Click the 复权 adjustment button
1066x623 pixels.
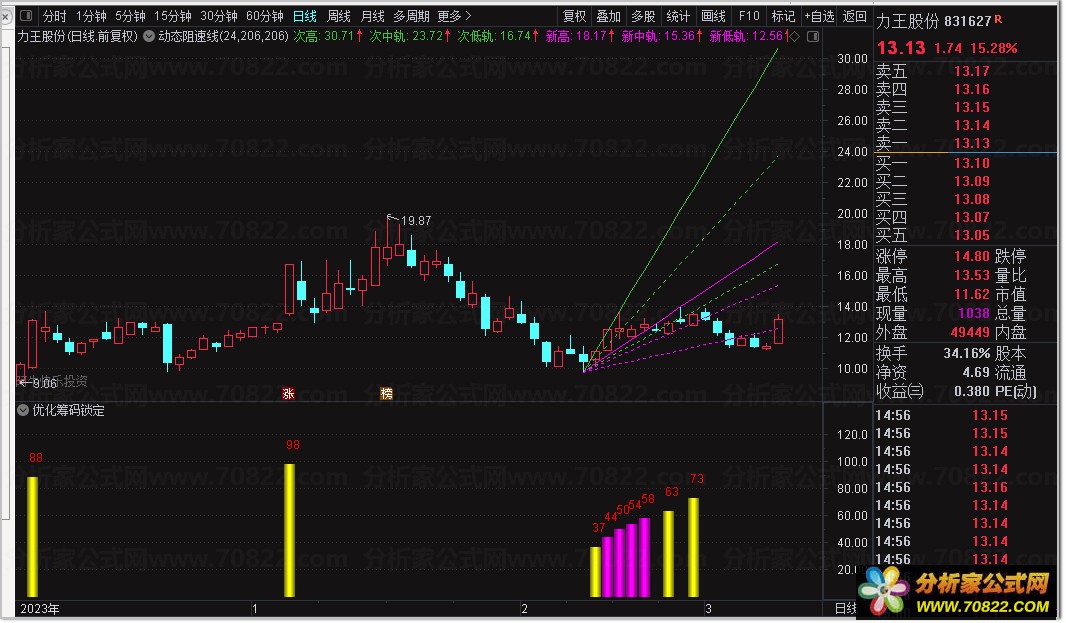point(574,16)
